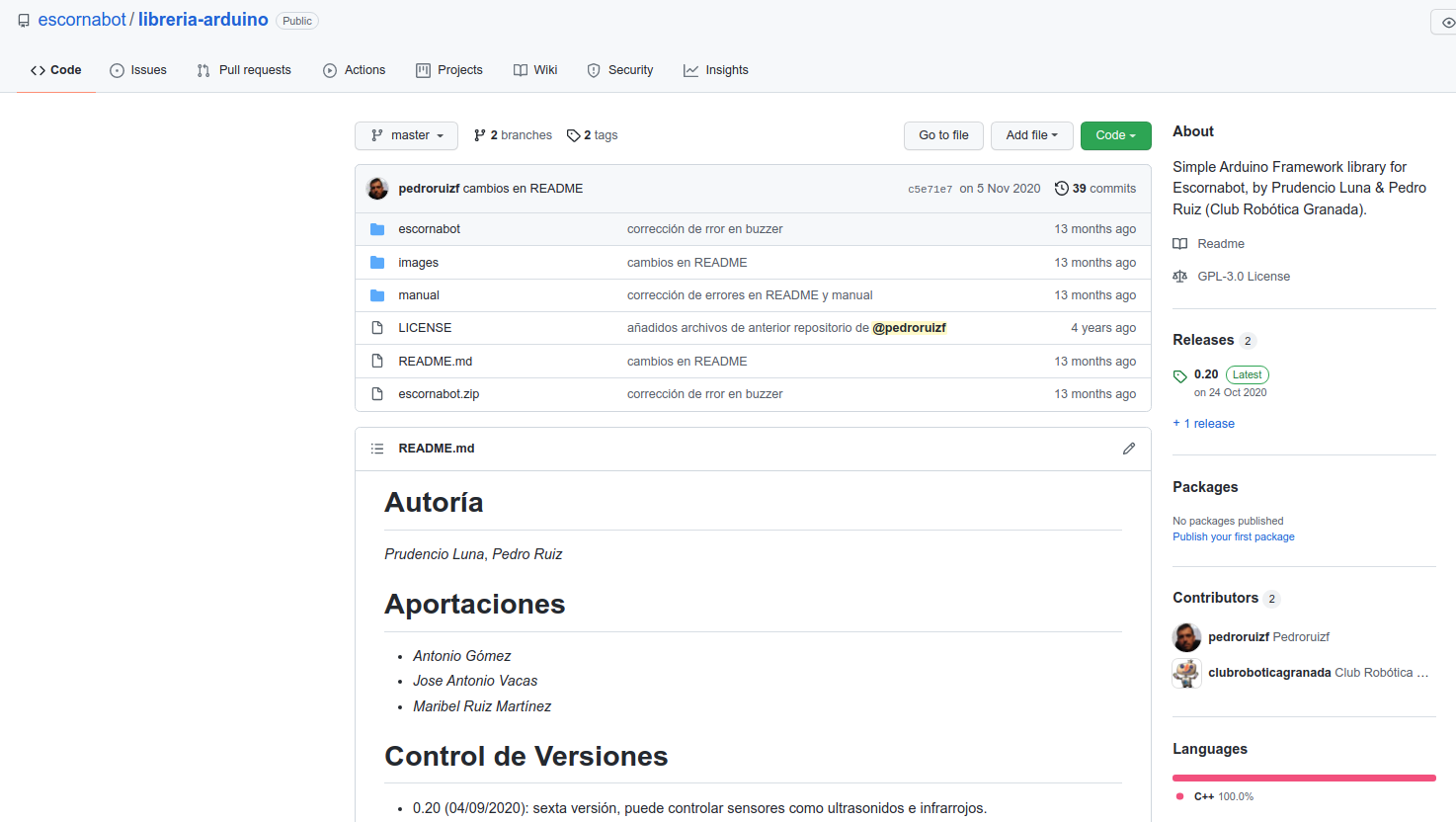The width and height of the screenshot is (1456, 822).
Task: Click Publish your first package link
Action: (1234, 537)
